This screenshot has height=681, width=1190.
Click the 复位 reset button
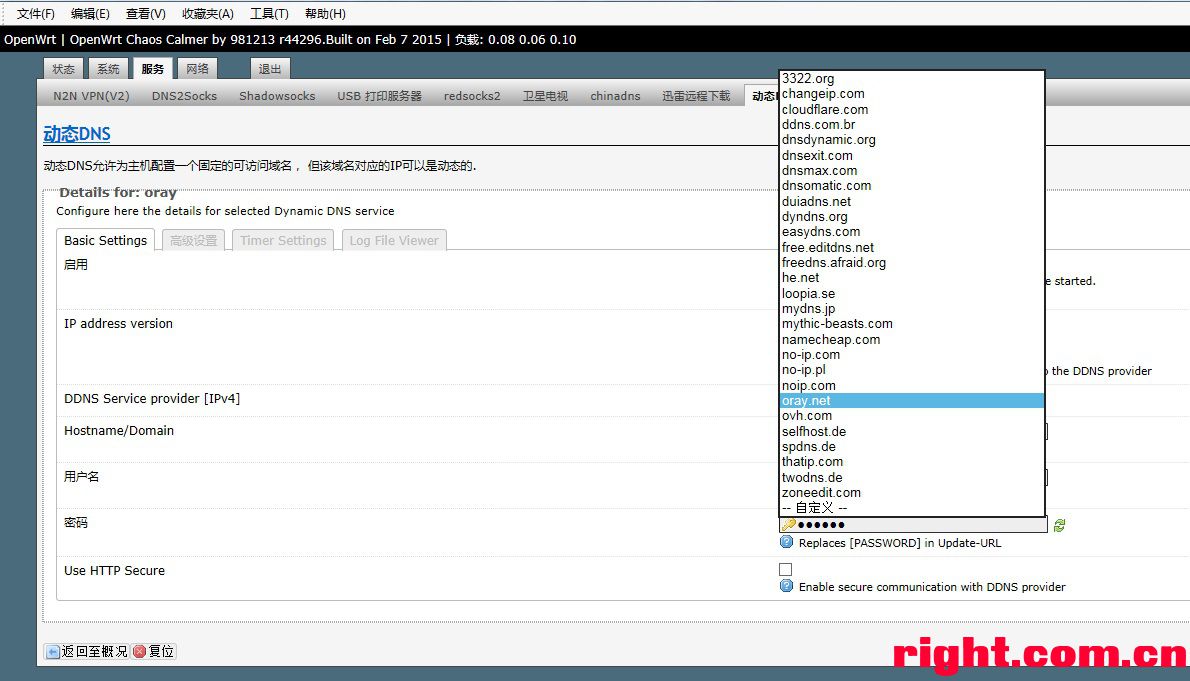[x=154, y=651]
